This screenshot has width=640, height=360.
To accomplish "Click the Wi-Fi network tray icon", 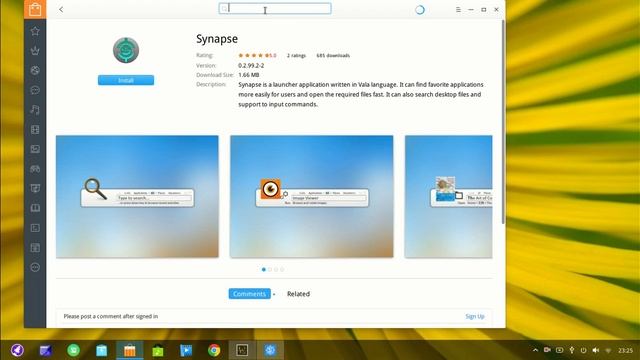I will point(608,350).
